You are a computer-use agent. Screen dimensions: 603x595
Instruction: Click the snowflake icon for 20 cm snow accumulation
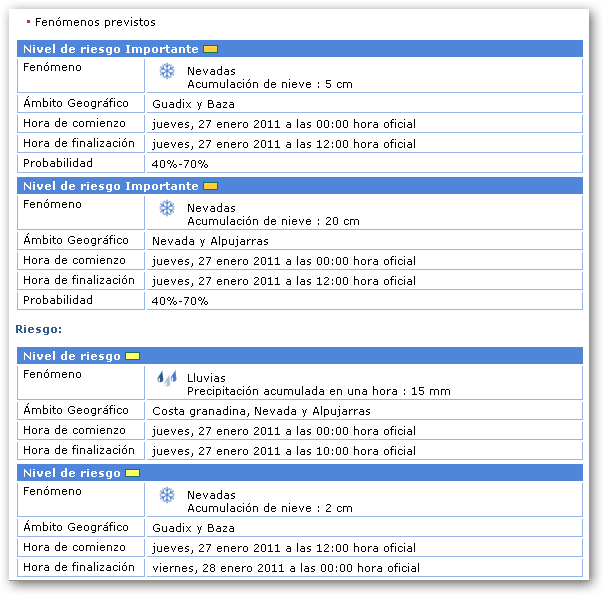(x=167, y=208)
